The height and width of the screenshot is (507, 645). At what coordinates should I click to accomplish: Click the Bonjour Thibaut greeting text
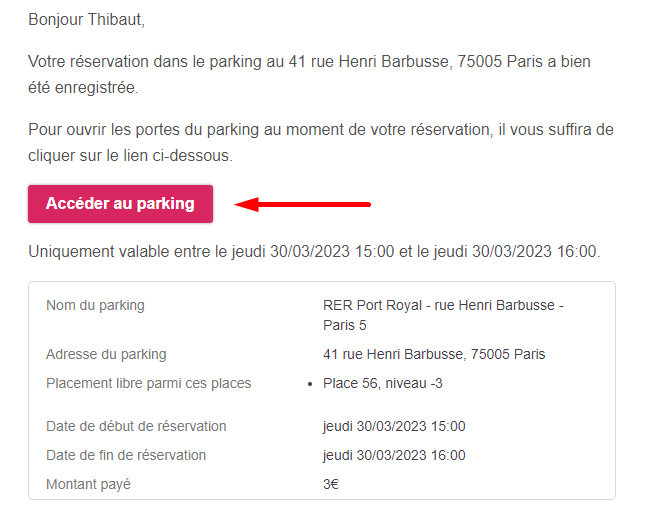tap(86, 19)
